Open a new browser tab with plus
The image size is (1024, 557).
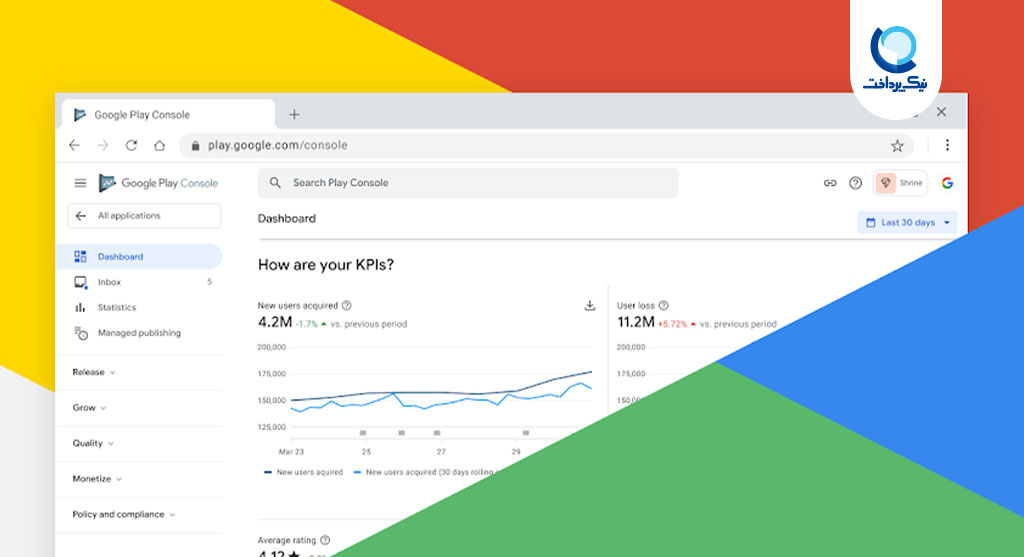coord(294,115)
